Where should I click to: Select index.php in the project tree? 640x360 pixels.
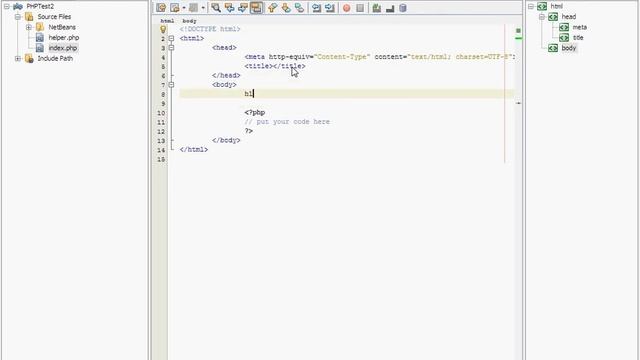tap(63, 48)
